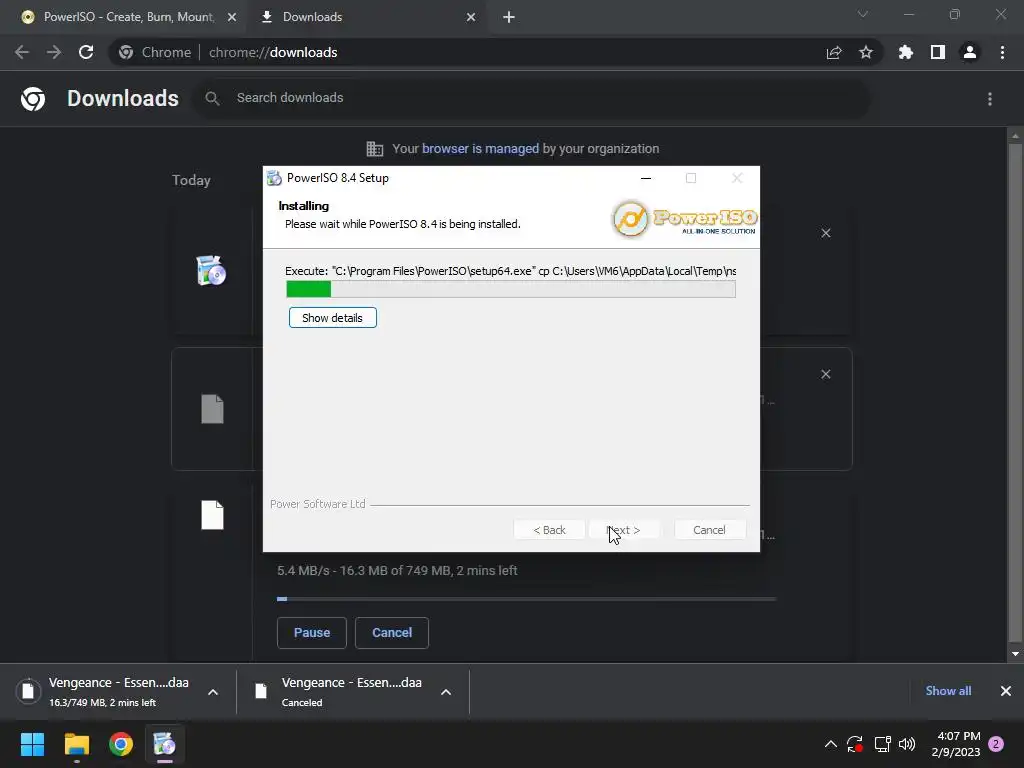Click Cancel in PowerISO Setup dialog
1024x768 pixels.
709,530
